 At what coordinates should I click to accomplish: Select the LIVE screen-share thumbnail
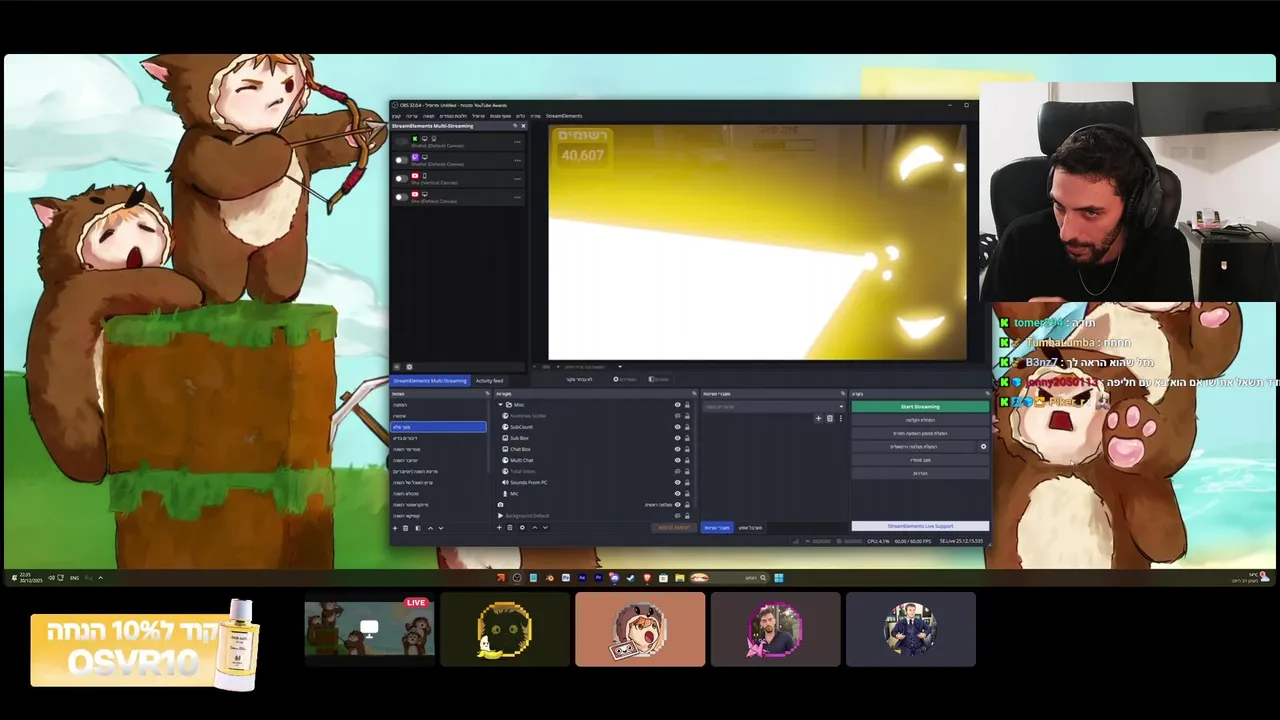370,629
